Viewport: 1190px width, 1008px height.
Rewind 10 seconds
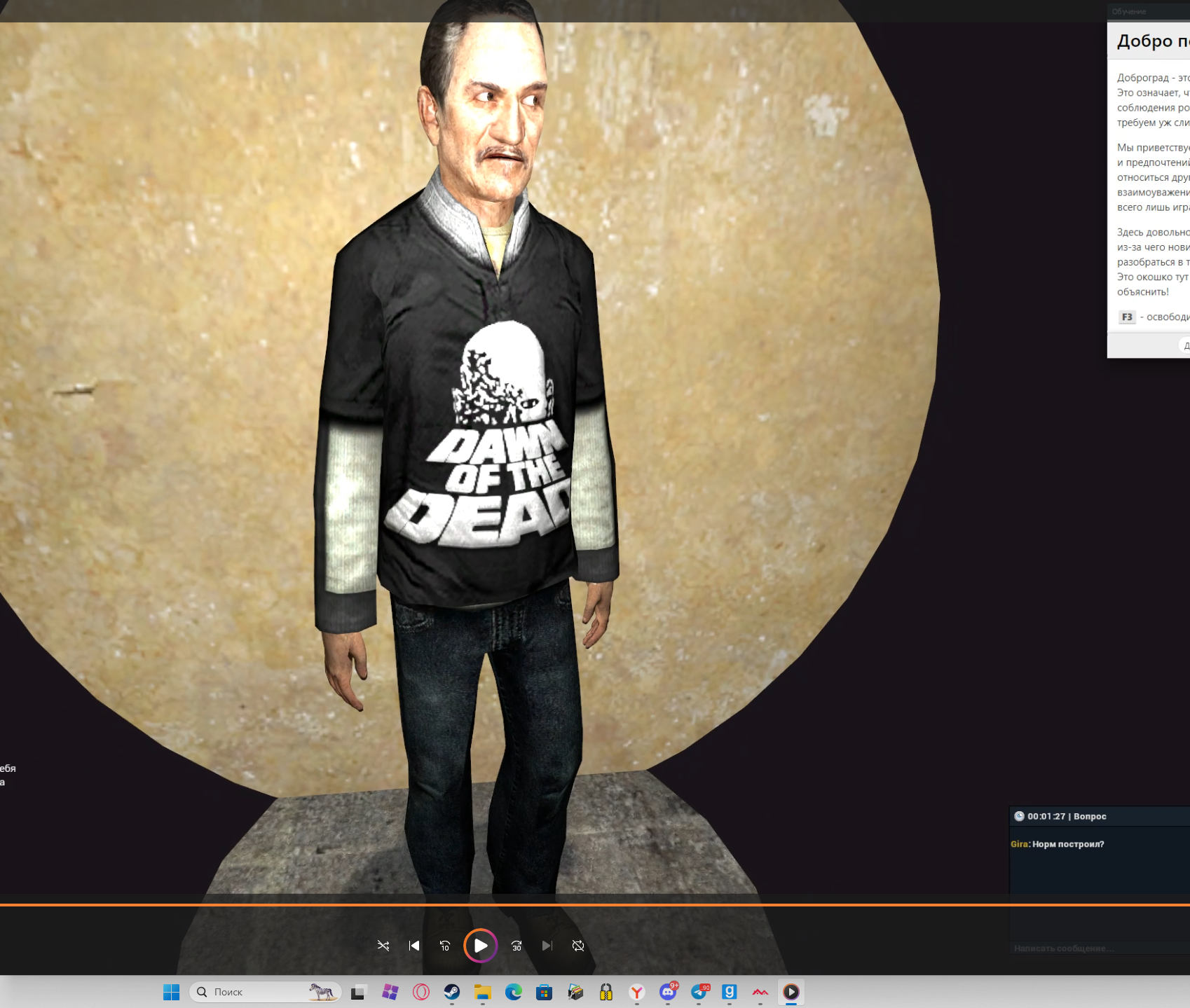point(445,946)
